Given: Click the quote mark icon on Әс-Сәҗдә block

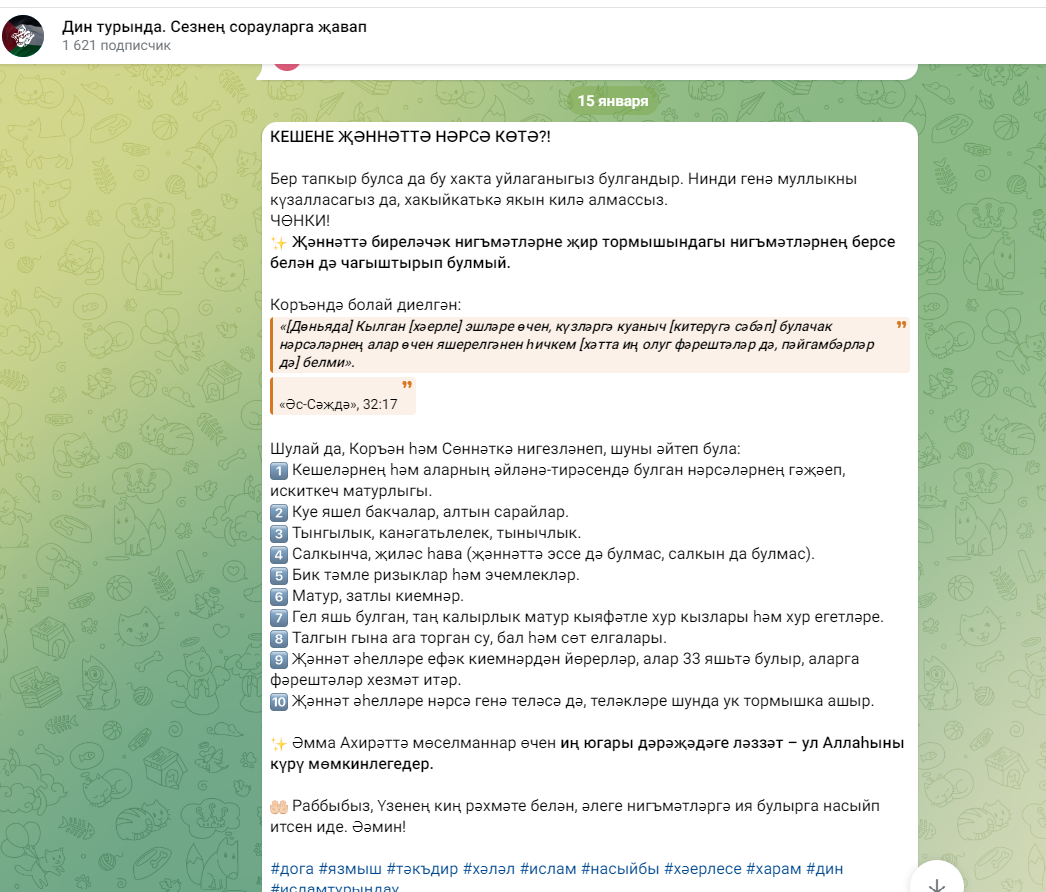Looking at the screenshot, I should (x=407, y=385).
